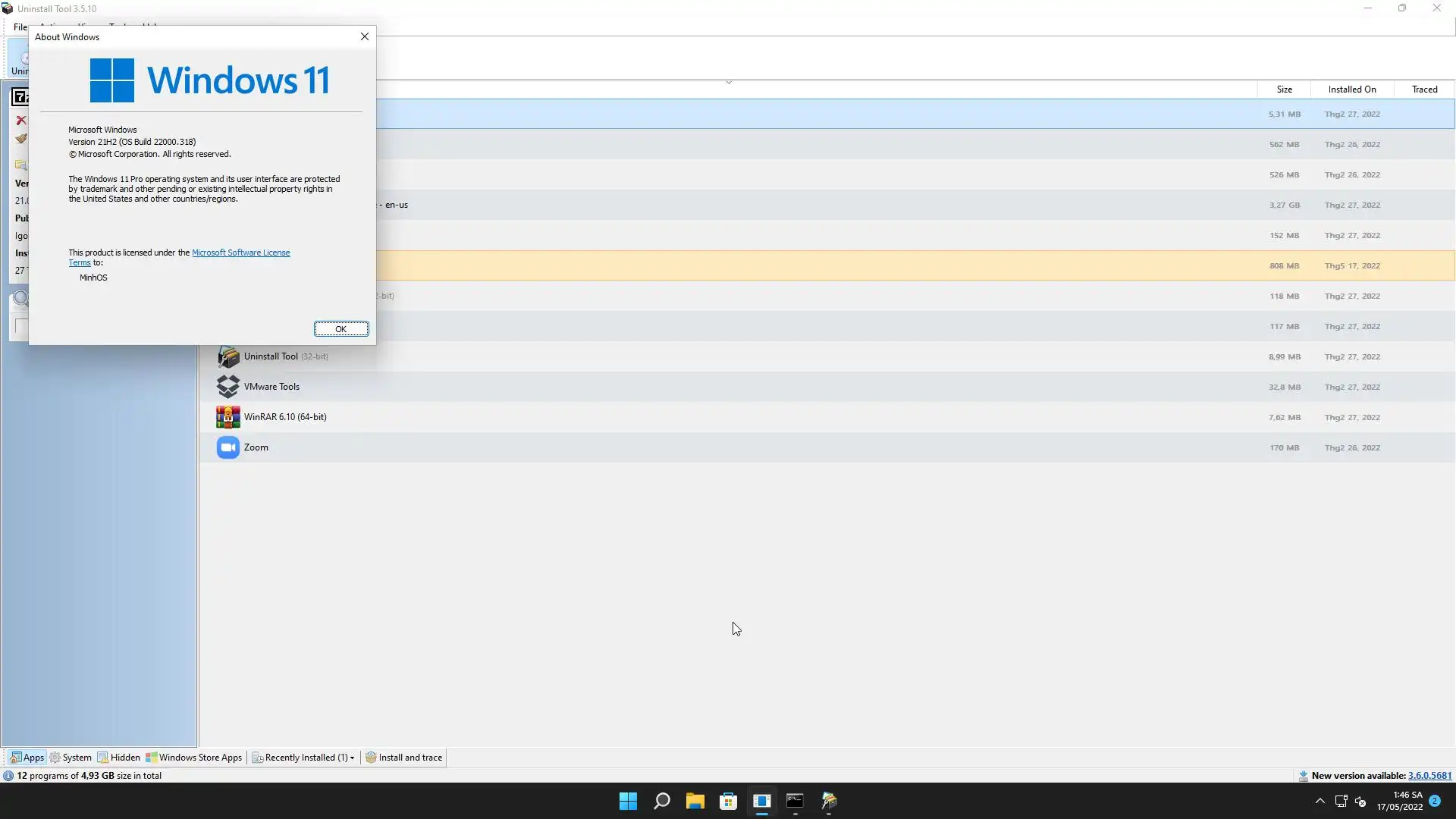Click the VMware Tools program icon

point(227,387)
